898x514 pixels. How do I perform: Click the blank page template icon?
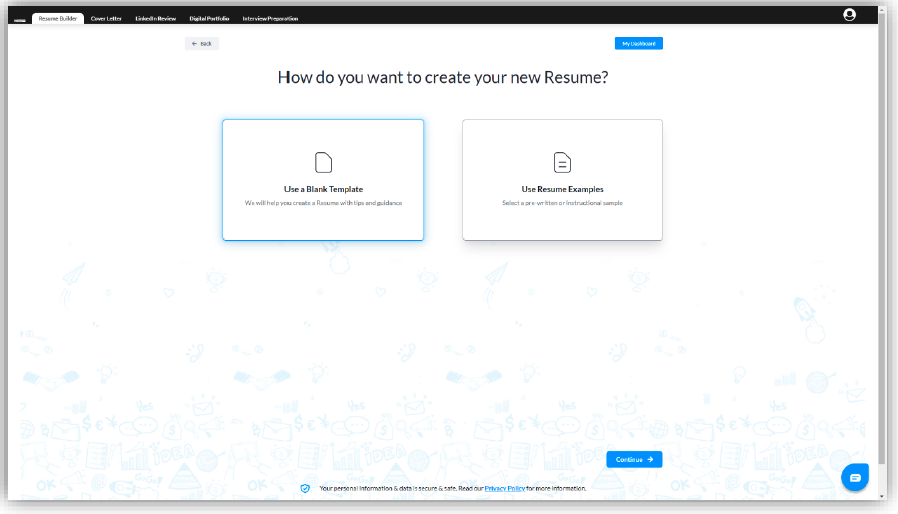pyautogui.click(x=323, y=162)
